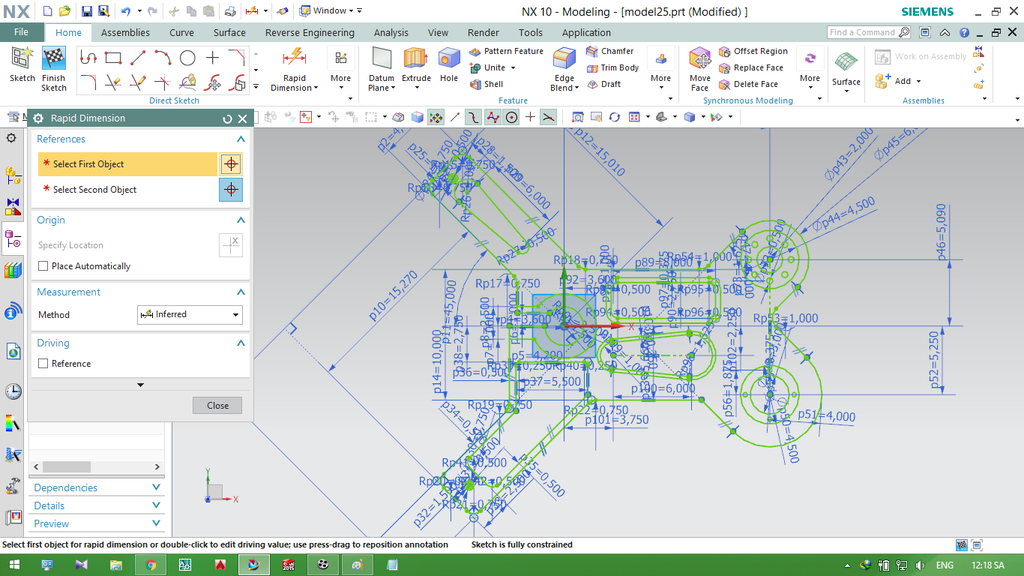Image resolution: width=1024 pixels, height=576 pixels.
Task: Toggle the zigzag control-point snap button
Action: coord(492,118)
